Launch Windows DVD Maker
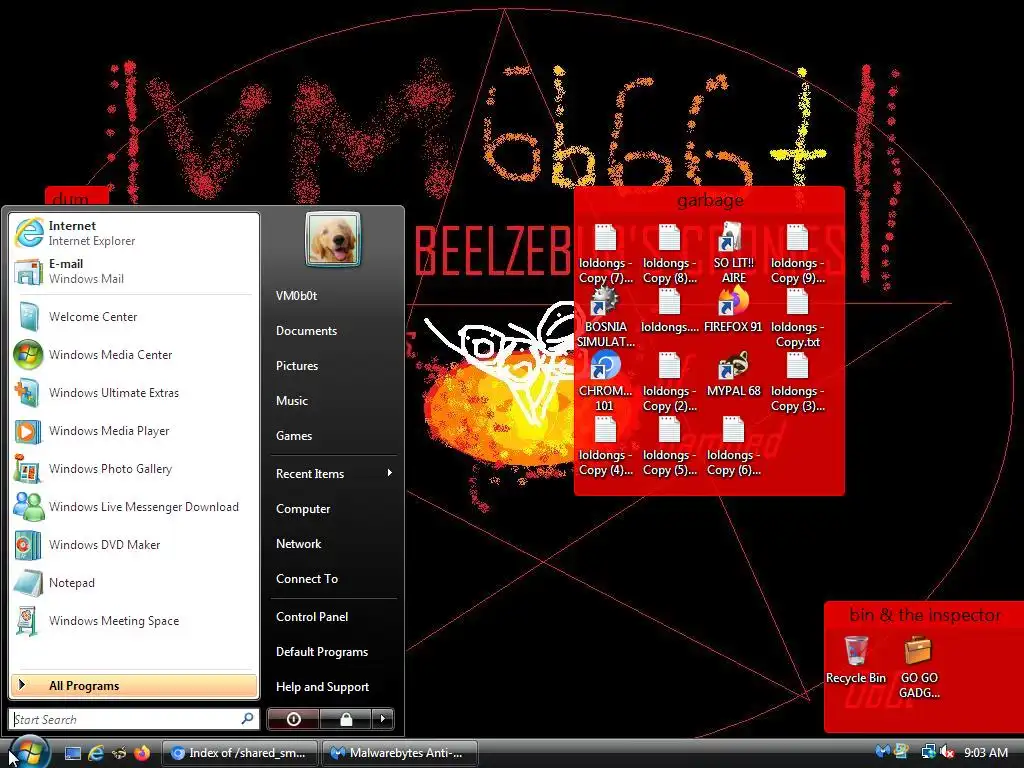1024x768 pixels. (134, 545)
